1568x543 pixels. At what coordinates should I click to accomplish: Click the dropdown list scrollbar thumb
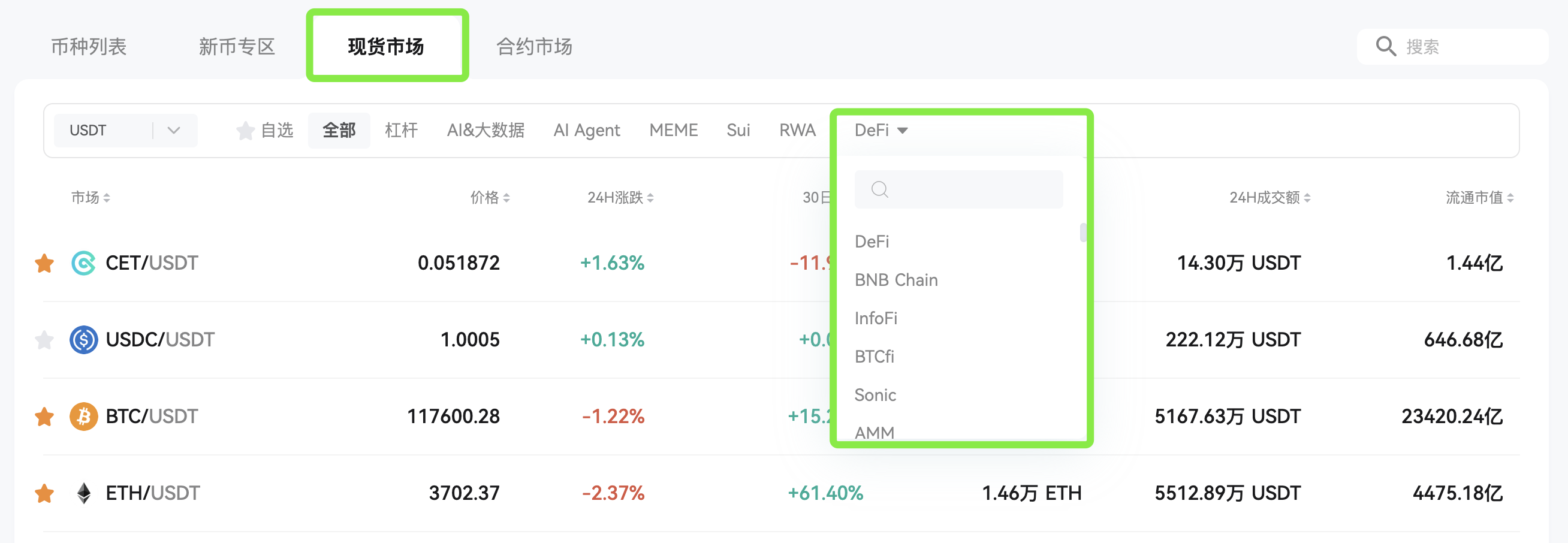[x=1083, y=233]
